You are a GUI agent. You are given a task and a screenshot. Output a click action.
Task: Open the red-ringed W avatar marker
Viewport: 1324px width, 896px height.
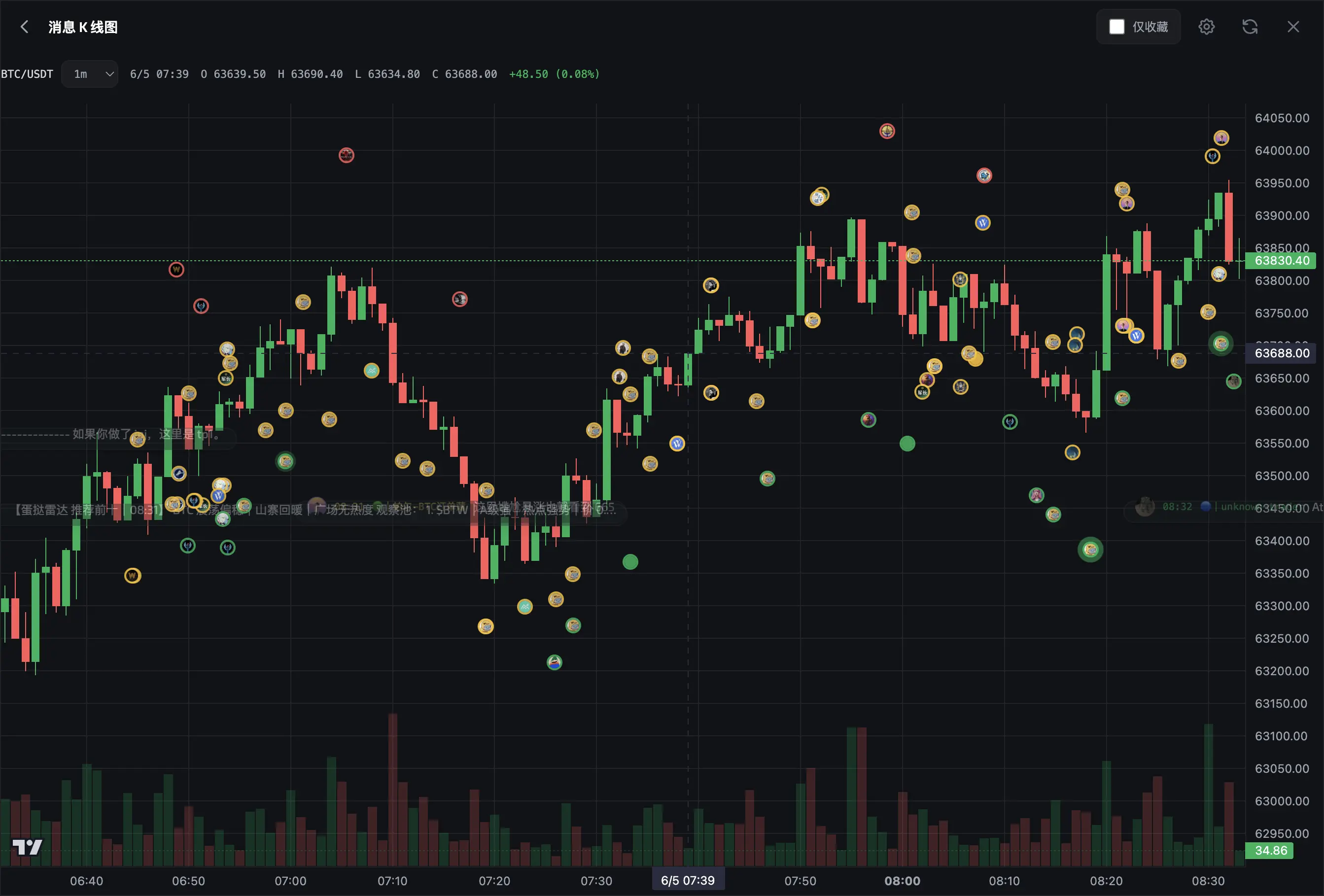[x=176, y=270]
